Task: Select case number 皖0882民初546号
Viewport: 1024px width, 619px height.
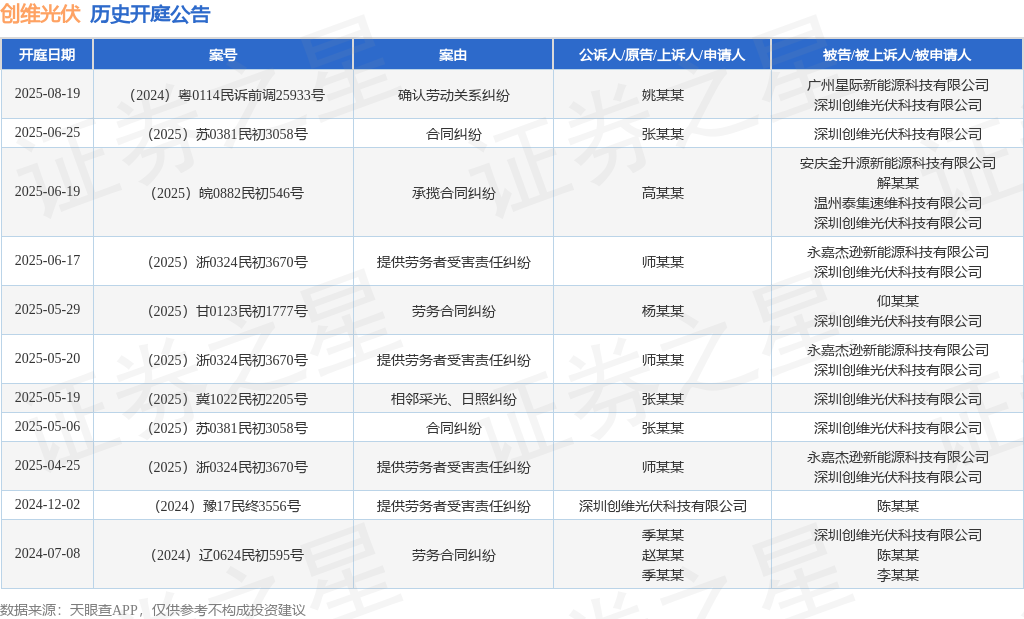Action: pyautogui.click(x=251, y=193)
